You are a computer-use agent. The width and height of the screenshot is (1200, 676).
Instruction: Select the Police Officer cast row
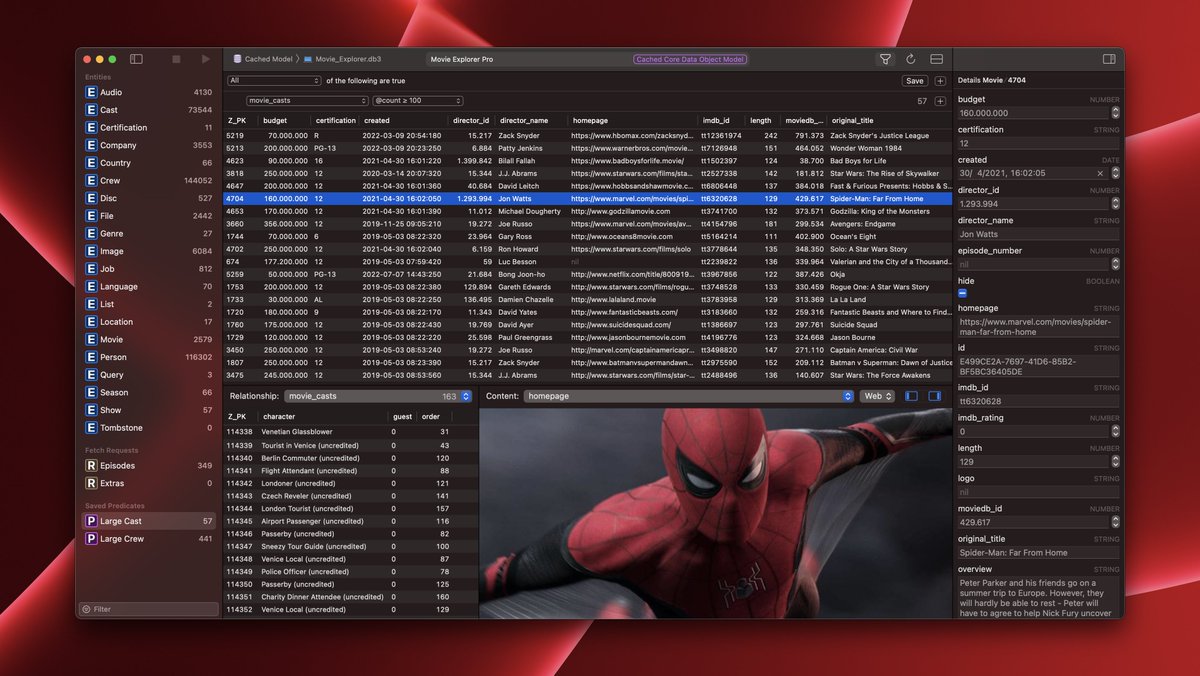coord(350,571)
